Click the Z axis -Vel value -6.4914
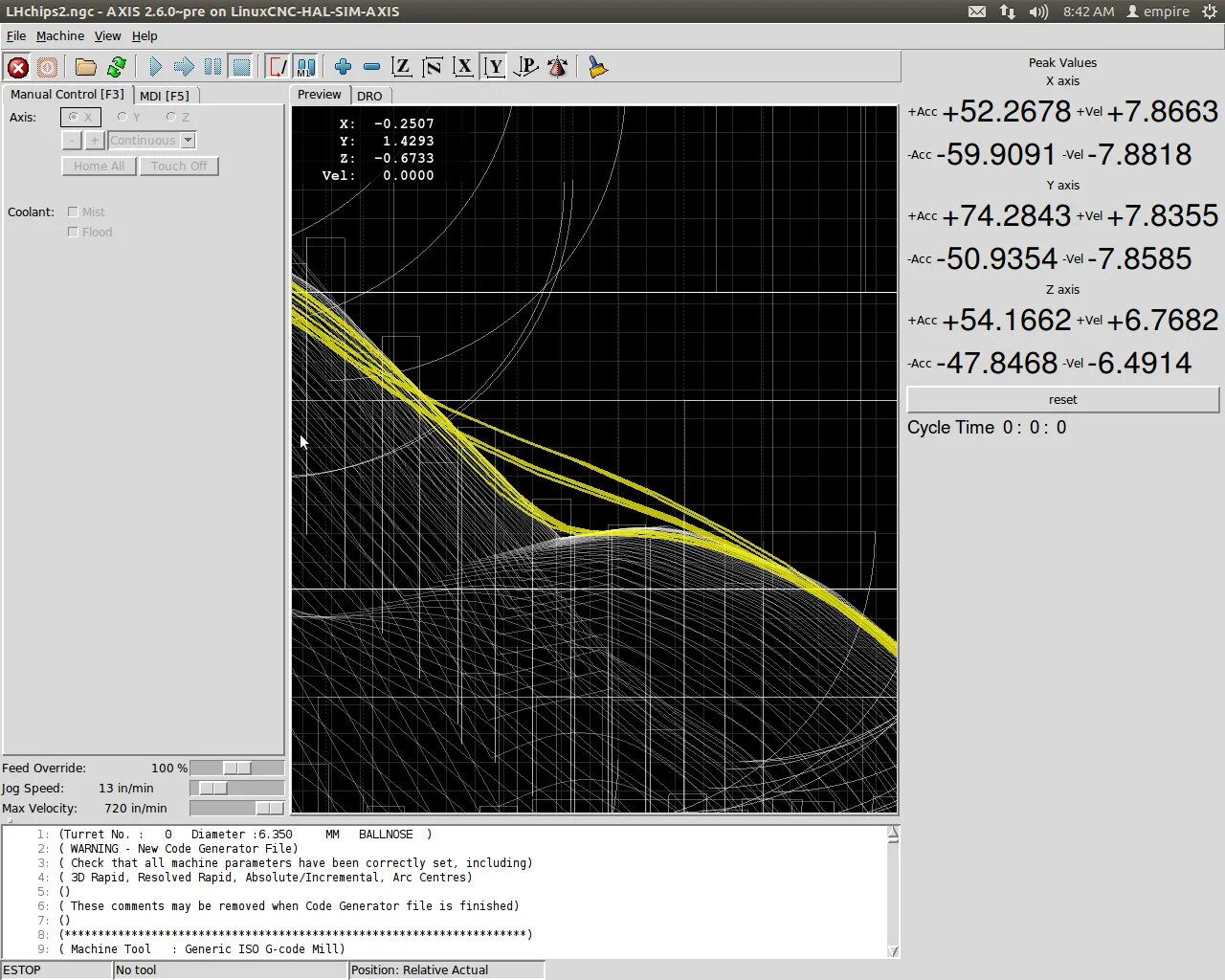The width and height of the screenshot is (1225, 980). (1139, 363)
